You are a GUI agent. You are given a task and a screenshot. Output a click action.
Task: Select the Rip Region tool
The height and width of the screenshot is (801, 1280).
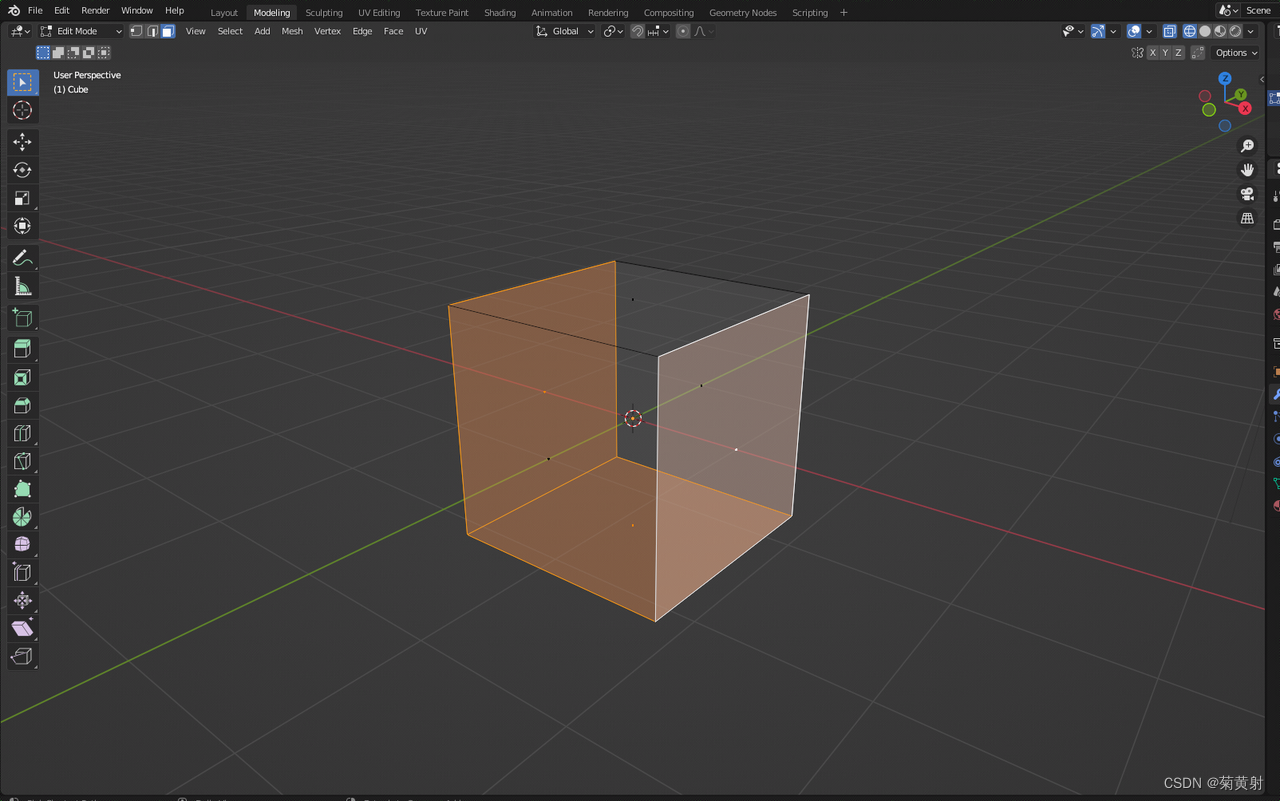coord(22,656)
